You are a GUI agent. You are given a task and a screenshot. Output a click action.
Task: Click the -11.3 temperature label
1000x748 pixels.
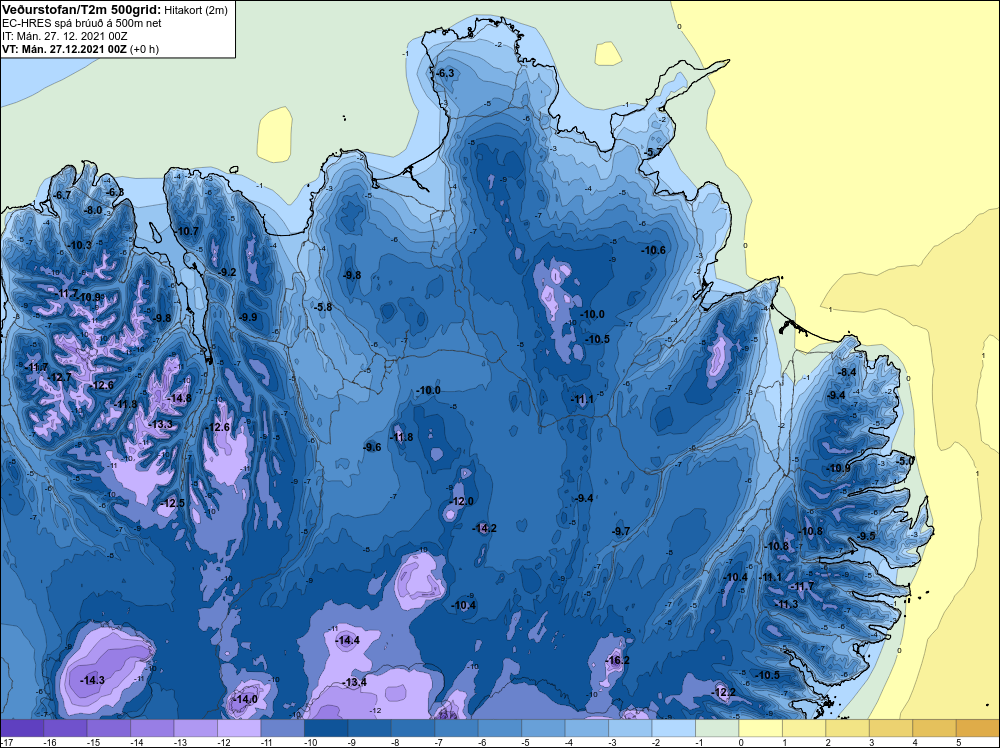click(786, 605)
